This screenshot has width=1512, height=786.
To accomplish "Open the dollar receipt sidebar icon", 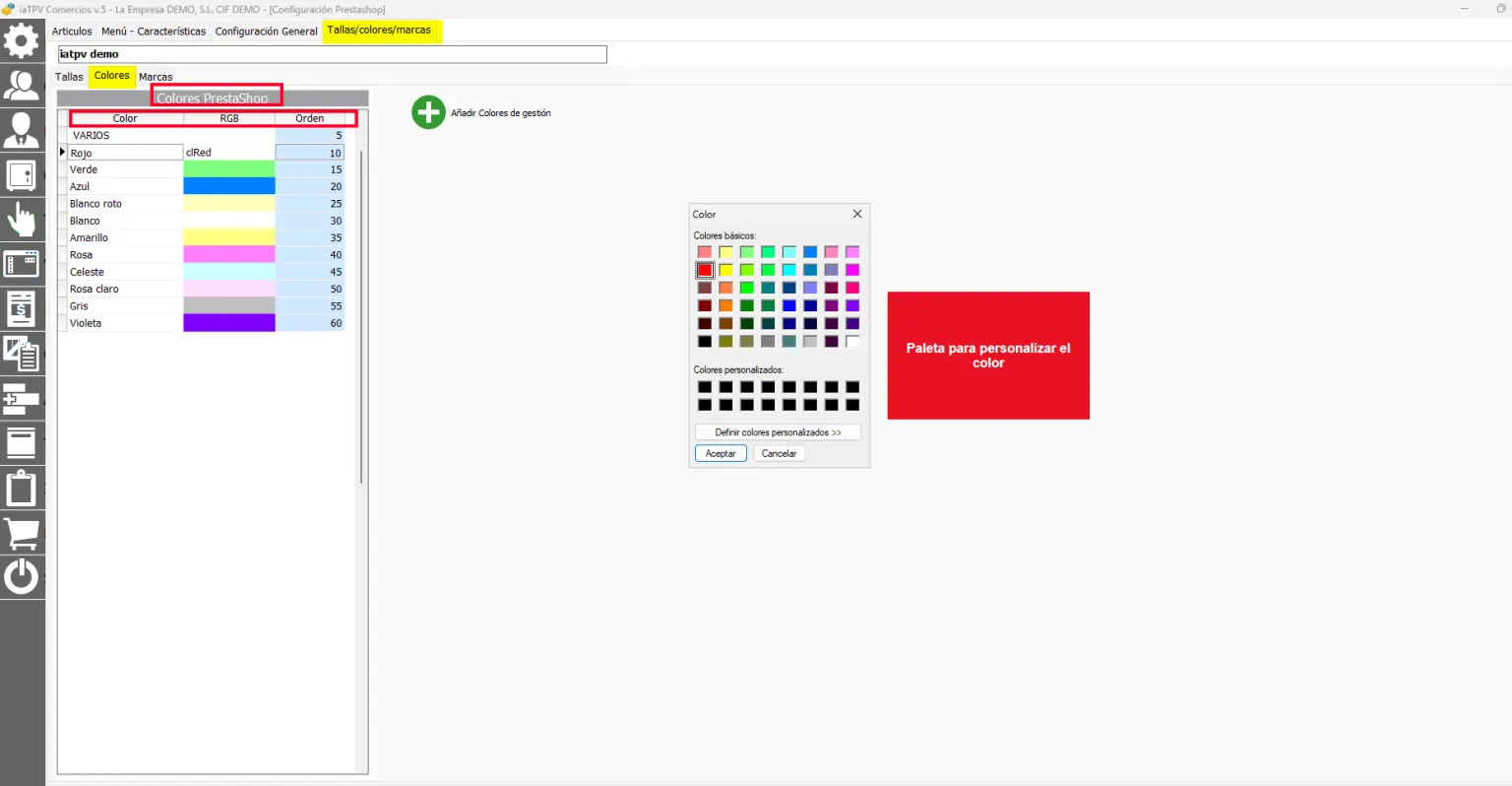I will click(22, 309).
